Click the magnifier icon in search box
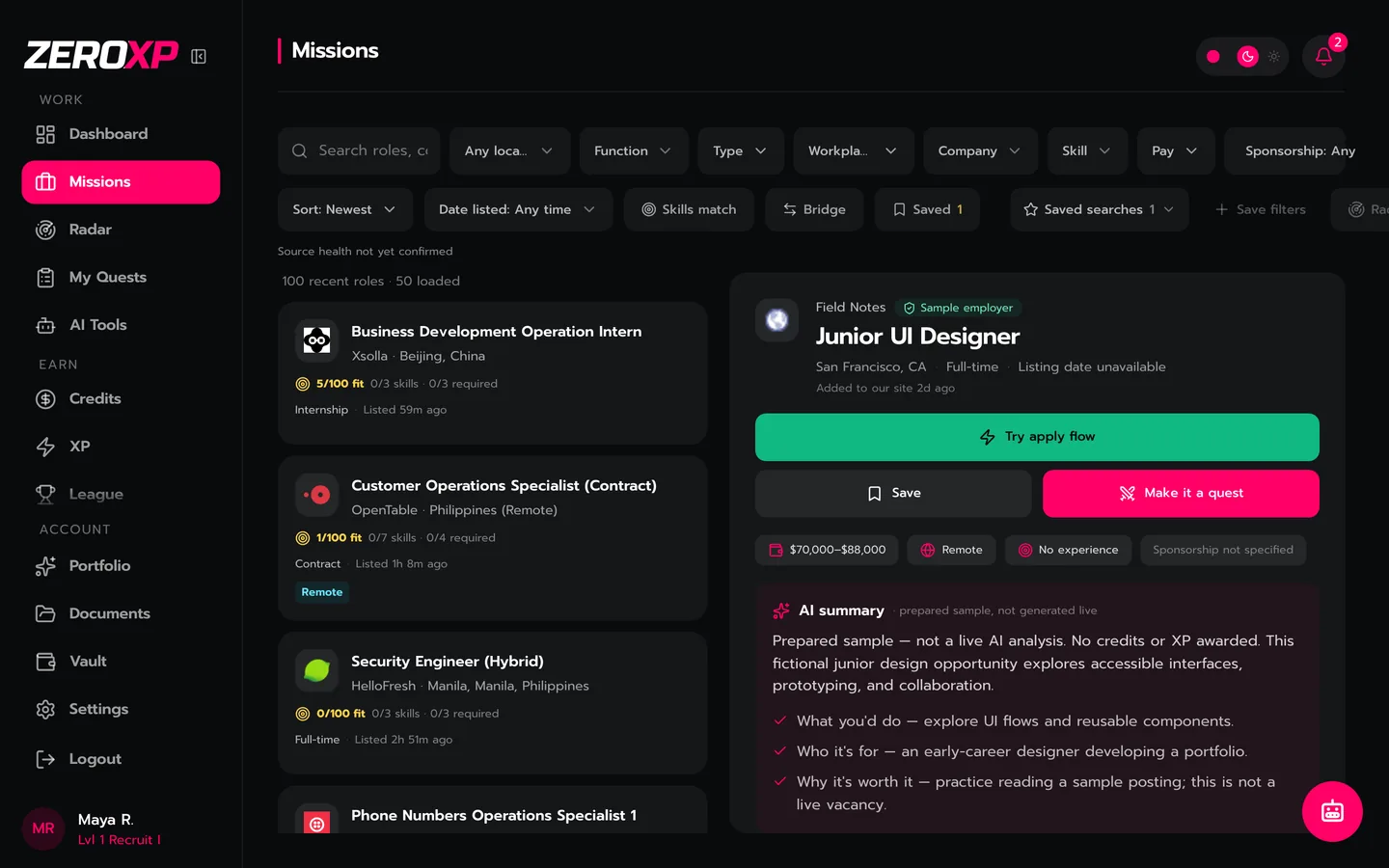Screen dimensions: 1389x868 (x=299, y=150)
